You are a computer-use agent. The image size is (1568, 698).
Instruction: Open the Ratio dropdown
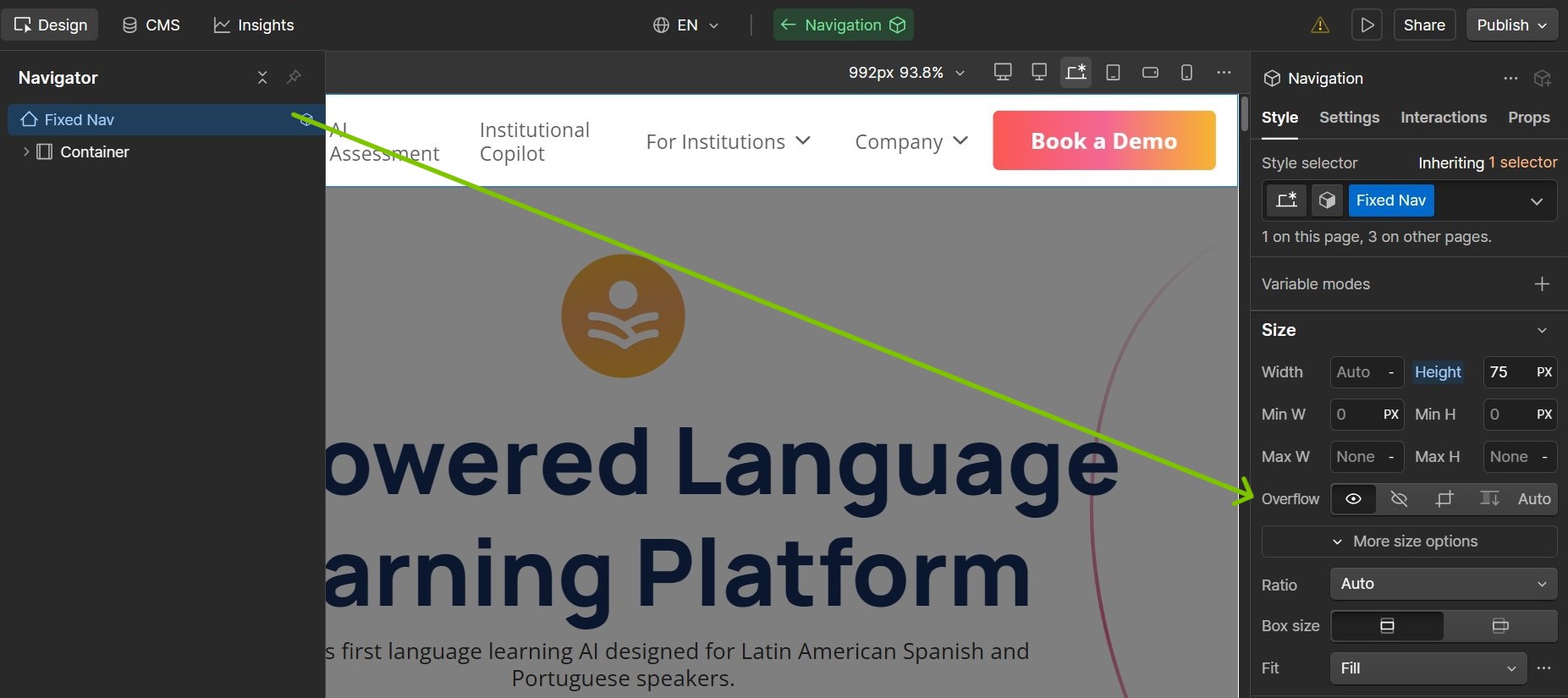(1444, 584)
